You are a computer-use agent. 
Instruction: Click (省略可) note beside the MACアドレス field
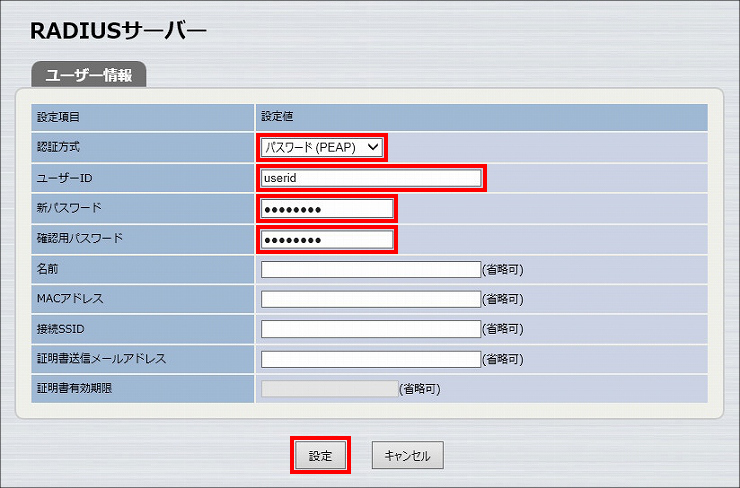pos(503,299)
